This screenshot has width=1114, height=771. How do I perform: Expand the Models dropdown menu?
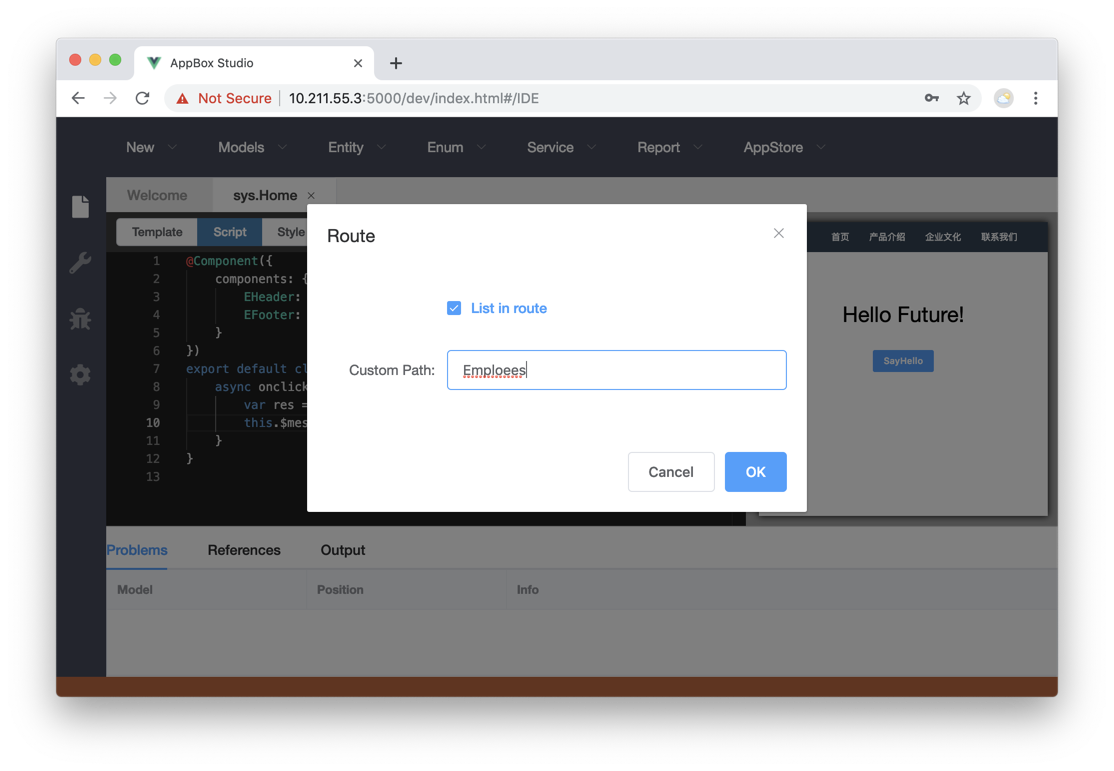coord(252,147)
